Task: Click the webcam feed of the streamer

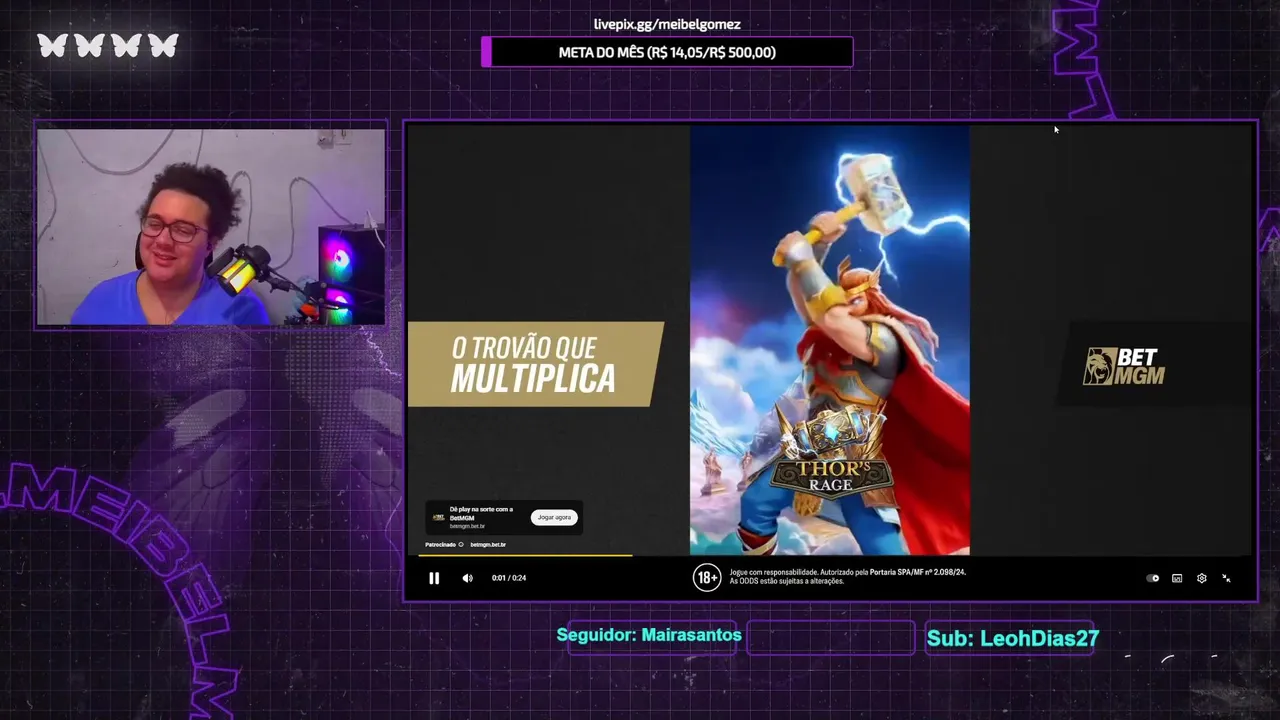Action: tap(211, 226)
